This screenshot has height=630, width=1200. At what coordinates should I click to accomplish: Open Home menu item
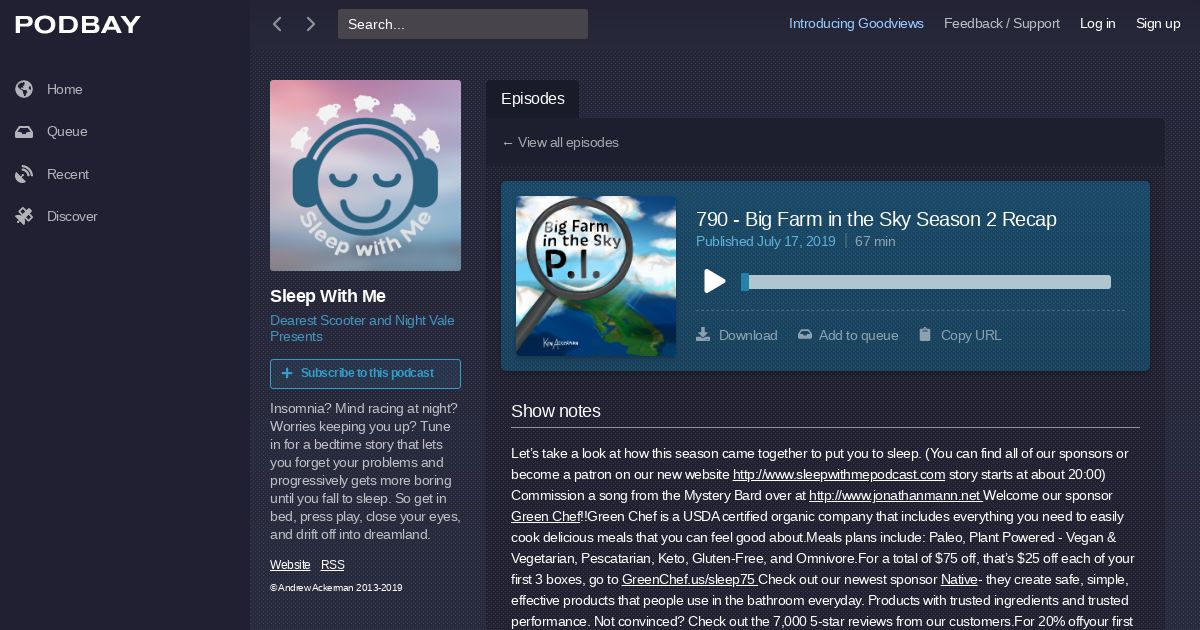point(65,89)
